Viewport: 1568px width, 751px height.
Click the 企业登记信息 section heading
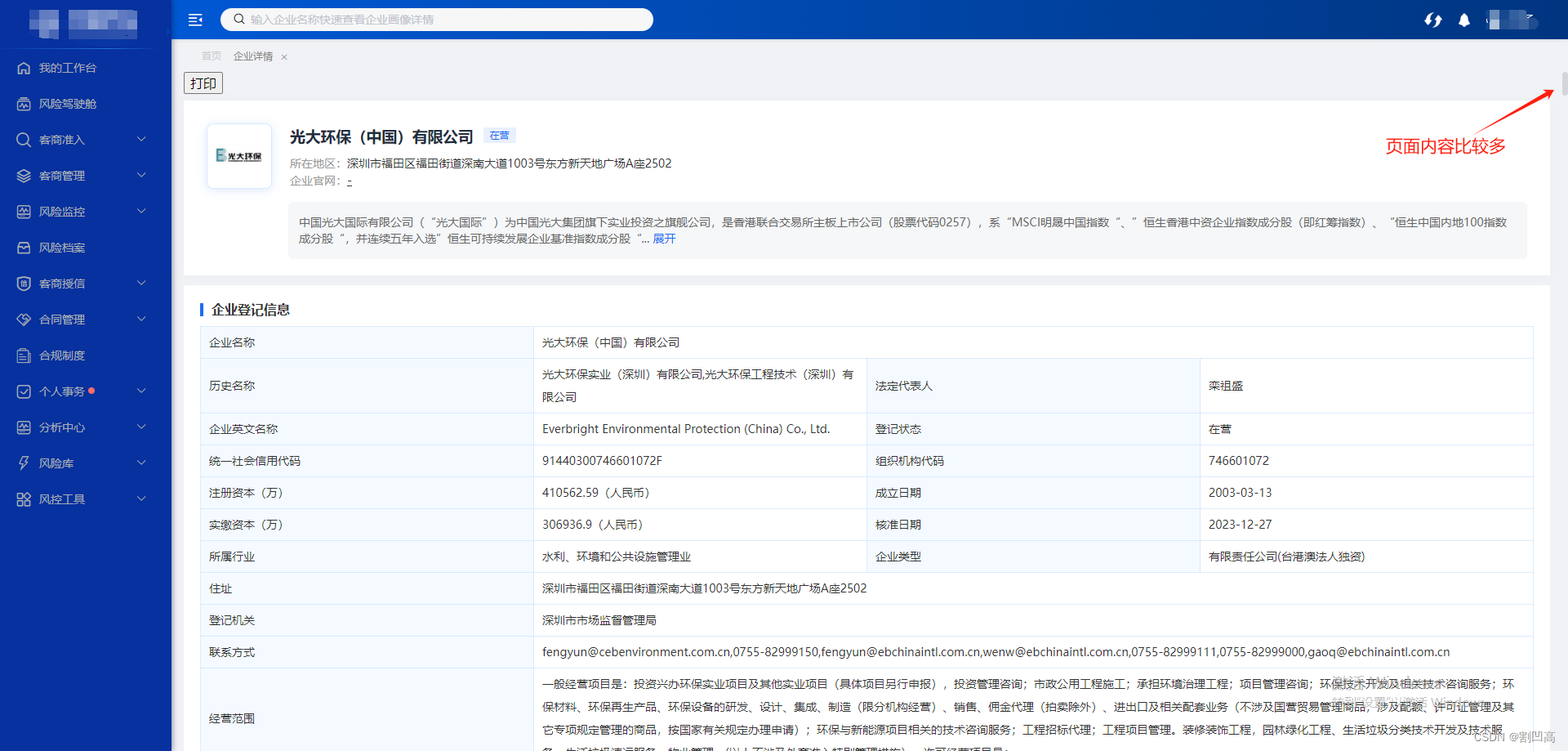[251, 310]
